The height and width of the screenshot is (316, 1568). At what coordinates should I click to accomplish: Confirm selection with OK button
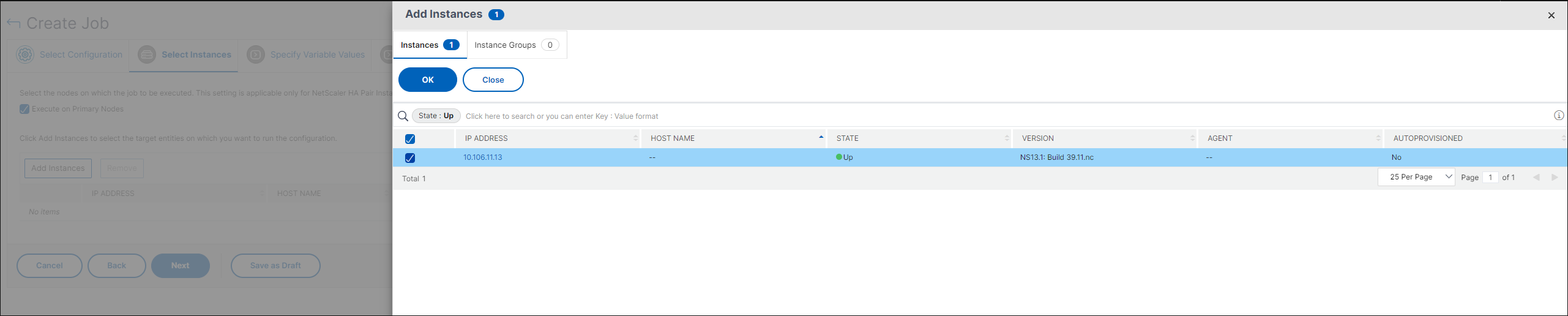(428, 80)
